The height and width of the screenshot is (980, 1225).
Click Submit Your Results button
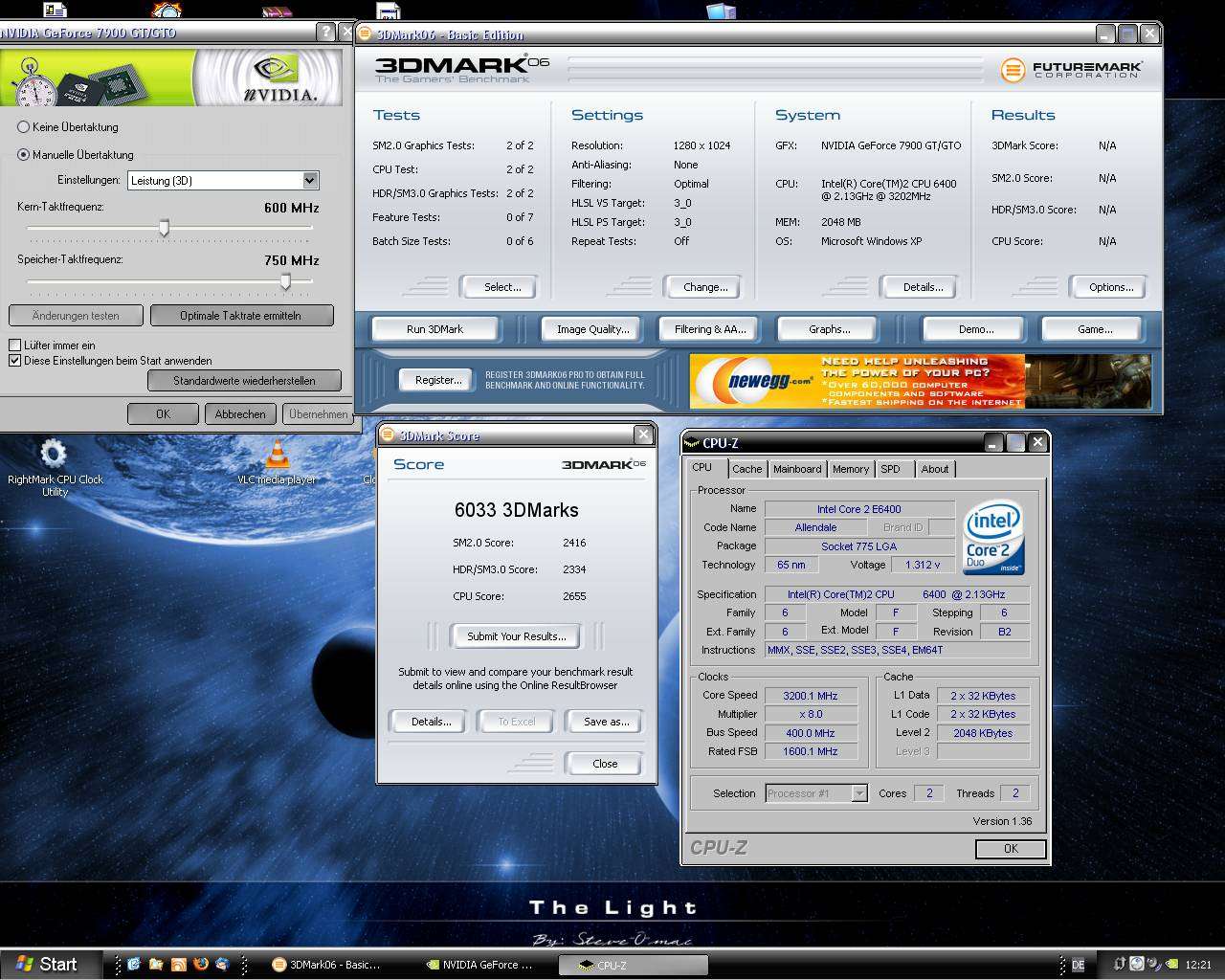516,636
